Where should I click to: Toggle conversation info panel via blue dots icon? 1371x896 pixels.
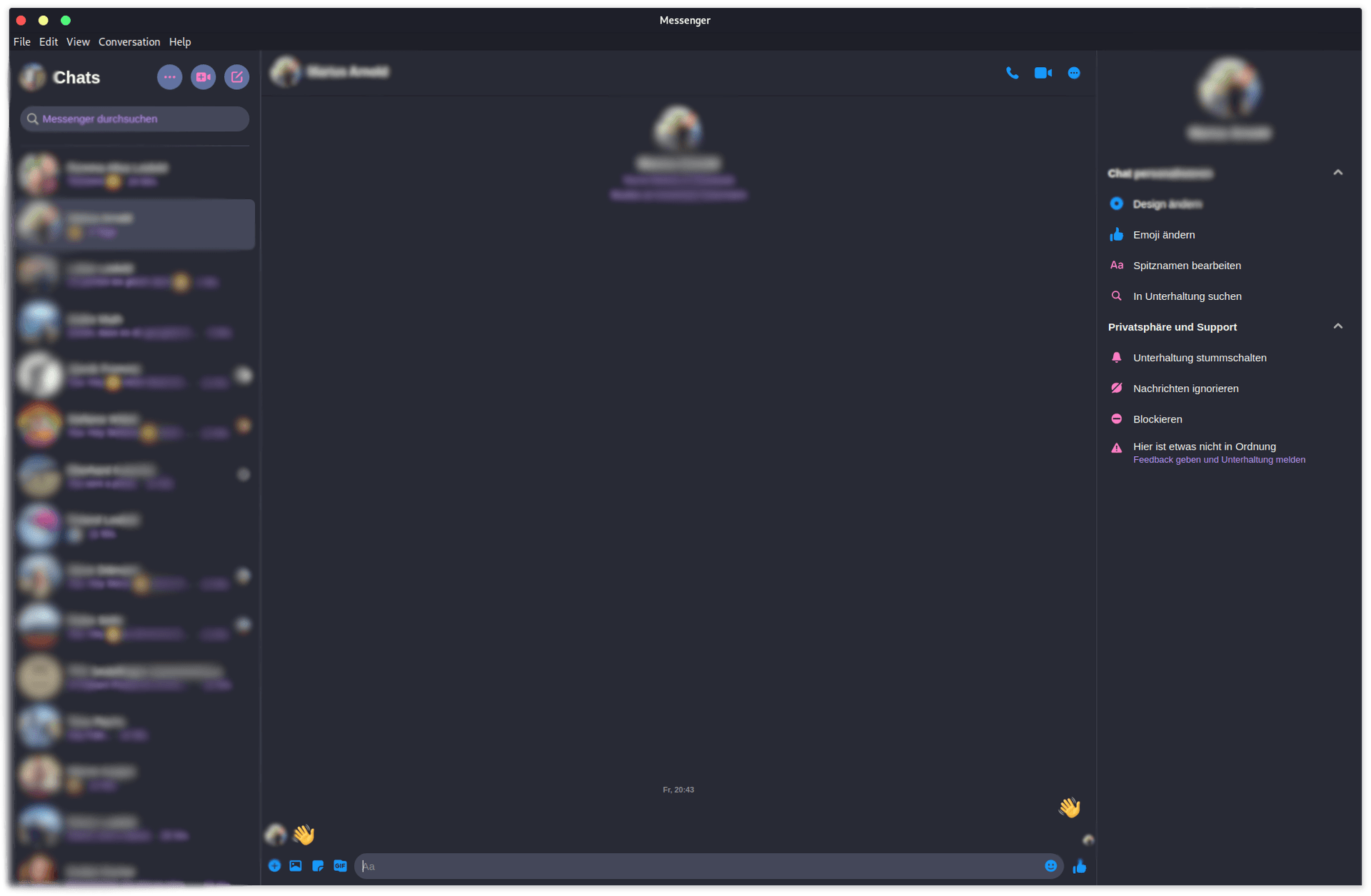(1074, 73)
